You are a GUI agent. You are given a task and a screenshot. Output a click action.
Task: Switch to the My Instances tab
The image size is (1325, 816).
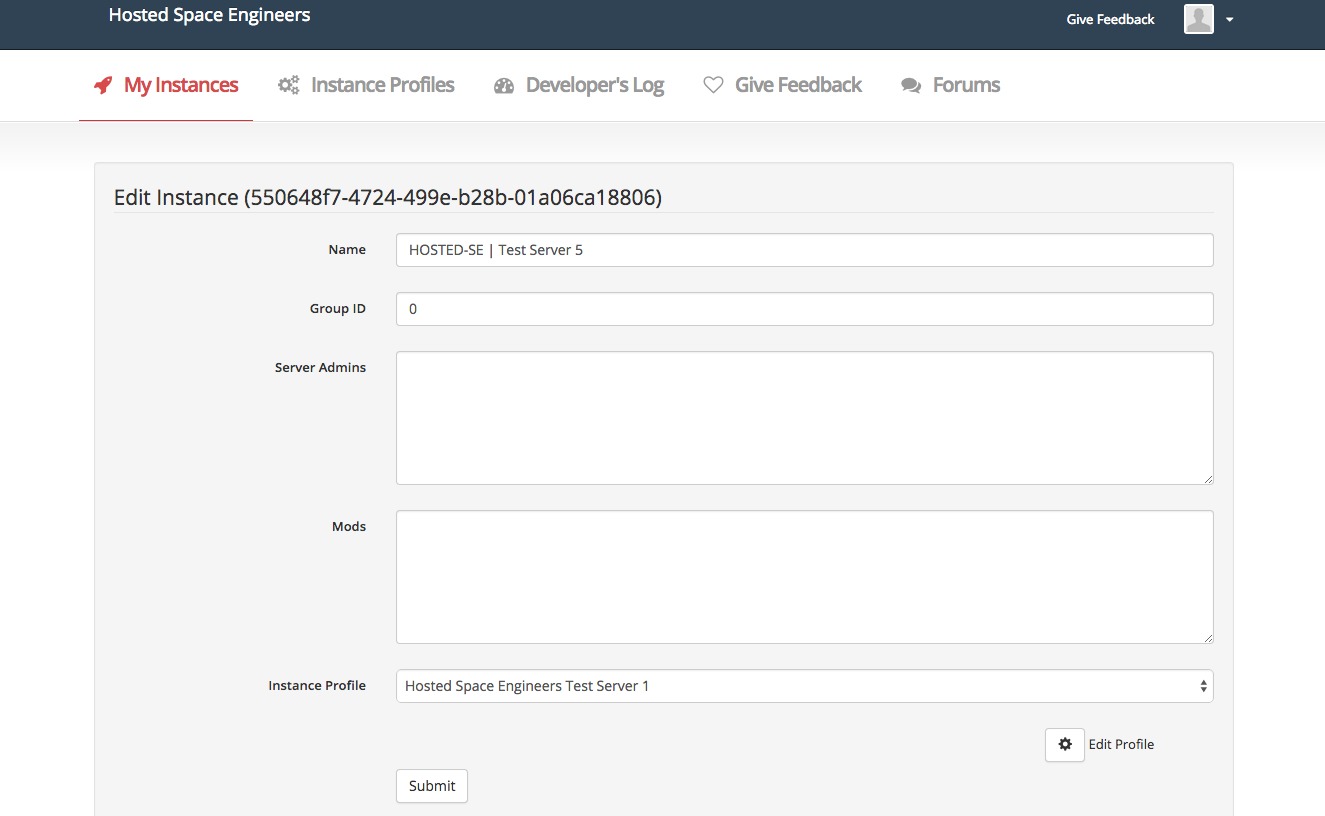[x=166, y=86]
